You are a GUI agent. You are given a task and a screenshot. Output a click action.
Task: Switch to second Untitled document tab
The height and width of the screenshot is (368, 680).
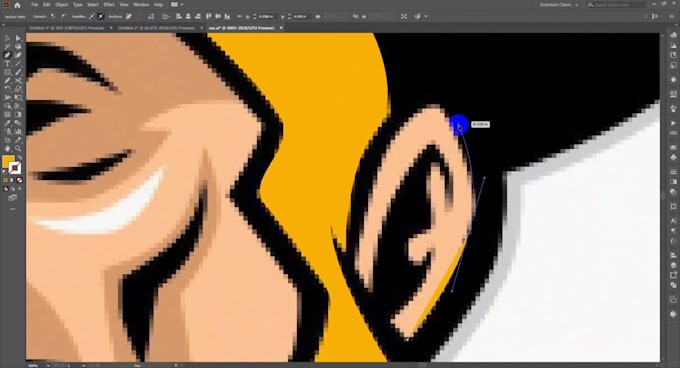pos(156,28)
